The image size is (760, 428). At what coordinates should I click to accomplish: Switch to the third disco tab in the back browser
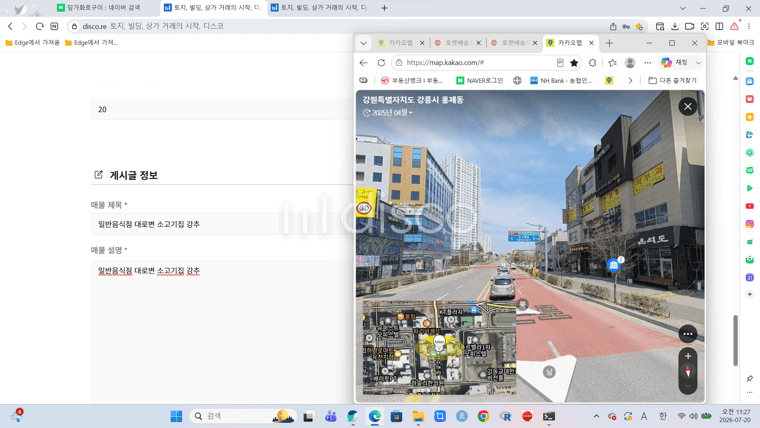point(320,8)
